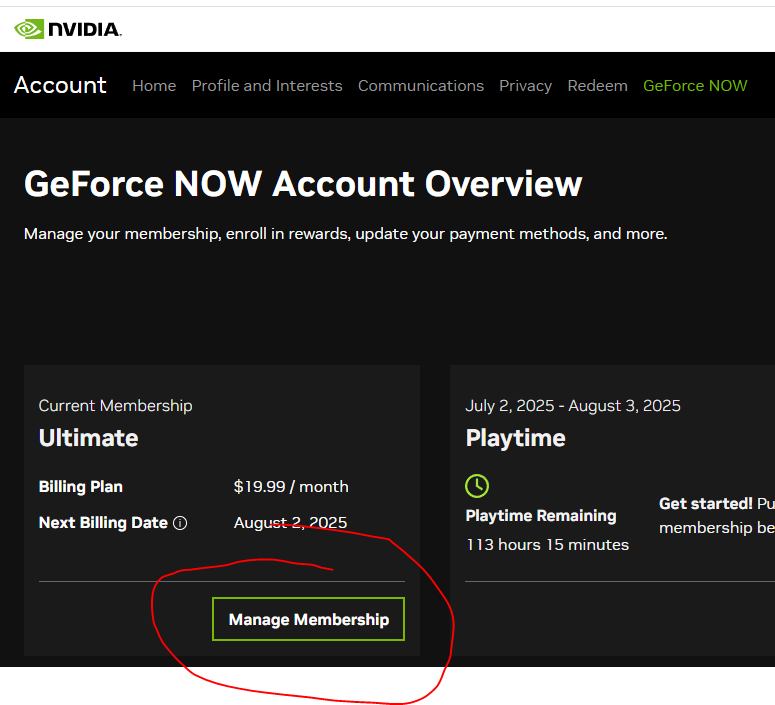Click the Get started! text
This screenshot has height=705, width=775.
tap(705, 504)
